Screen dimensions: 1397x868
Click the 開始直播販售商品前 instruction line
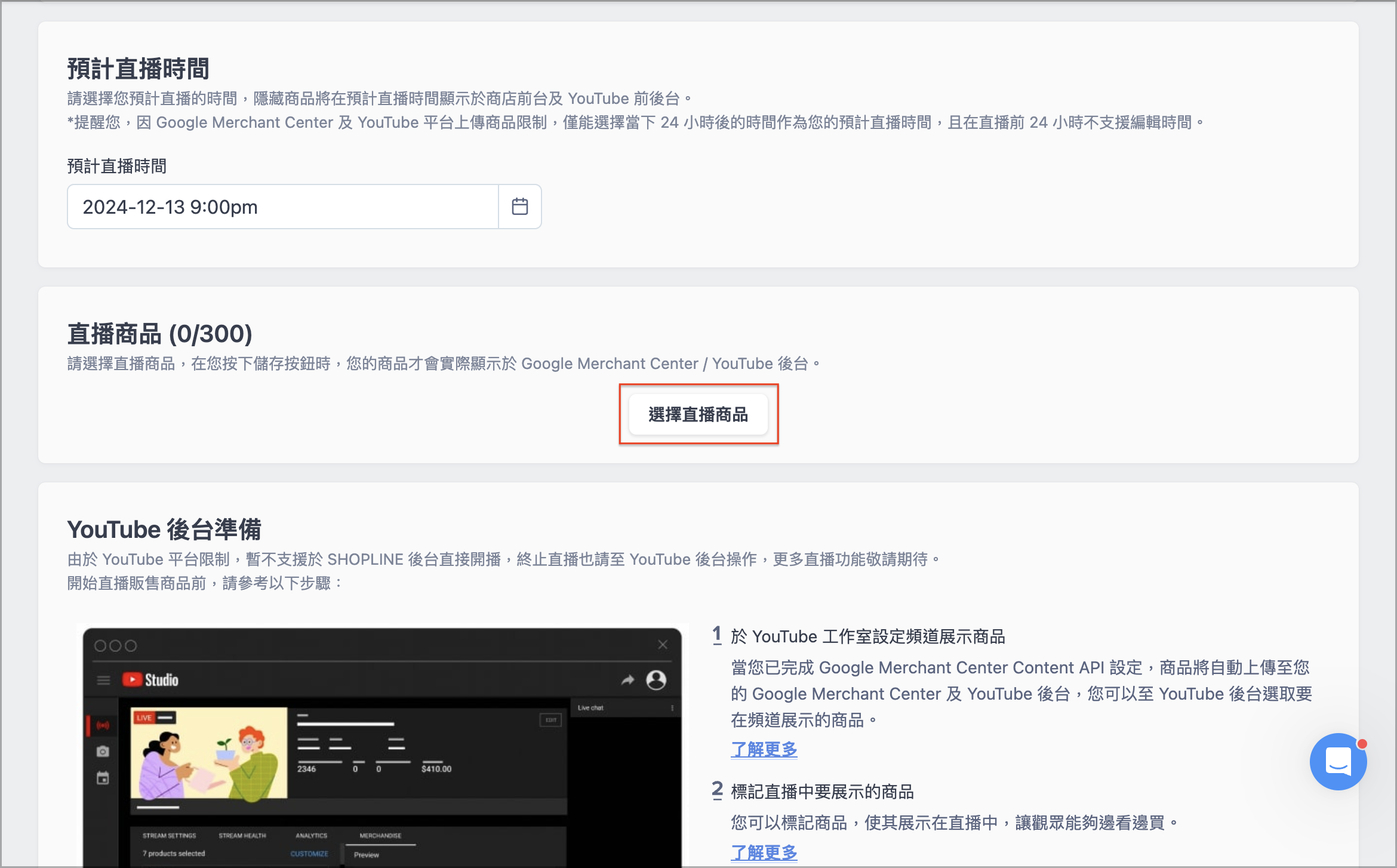click(x=205, y=583)
